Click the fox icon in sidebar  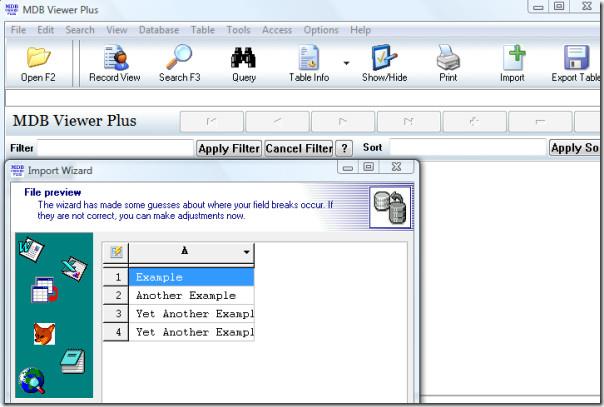(44, 333)
